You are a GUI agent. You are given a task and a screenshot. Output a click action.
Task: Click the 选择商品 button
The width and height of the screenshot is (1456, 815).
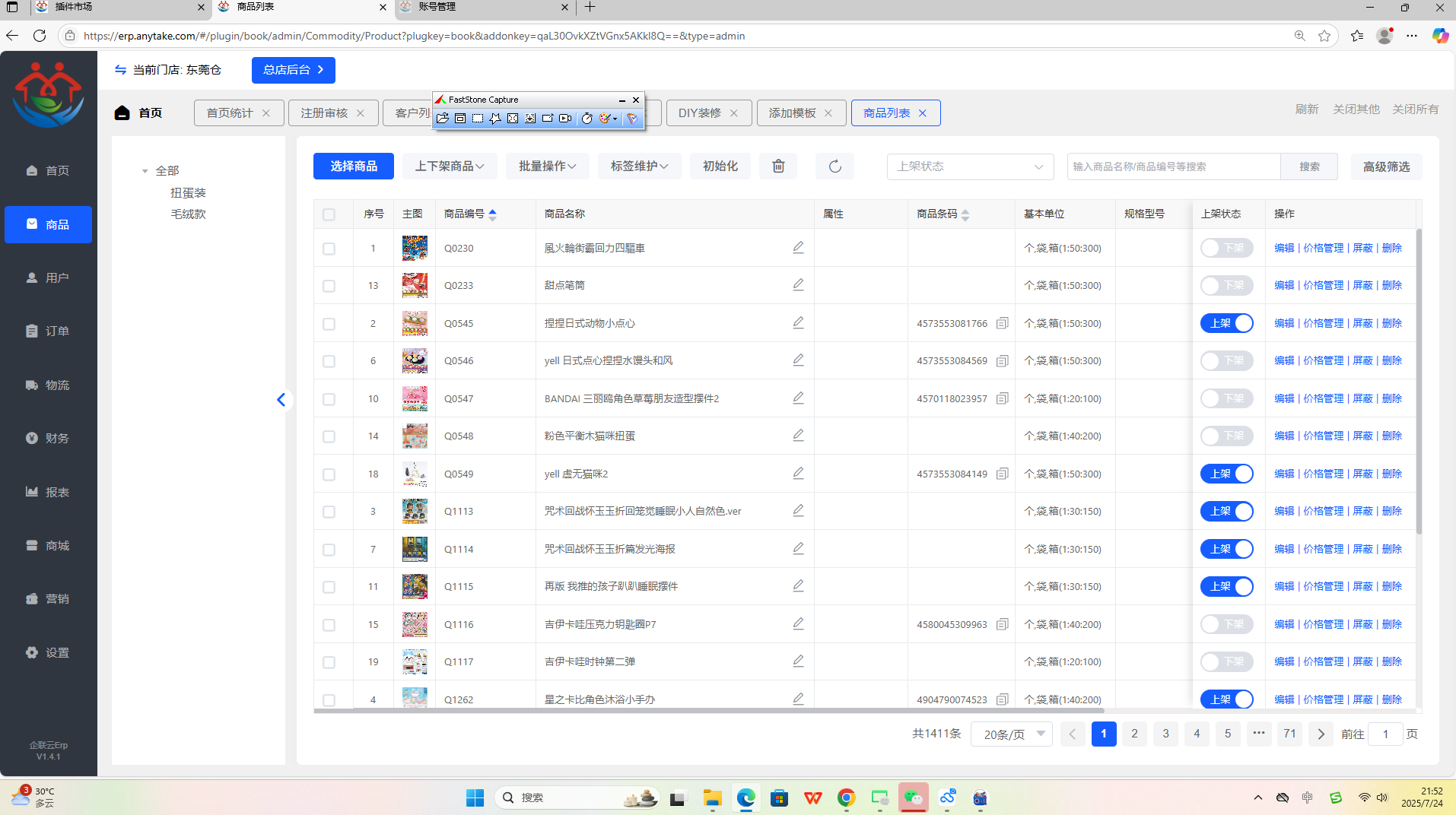coord(354,166)
